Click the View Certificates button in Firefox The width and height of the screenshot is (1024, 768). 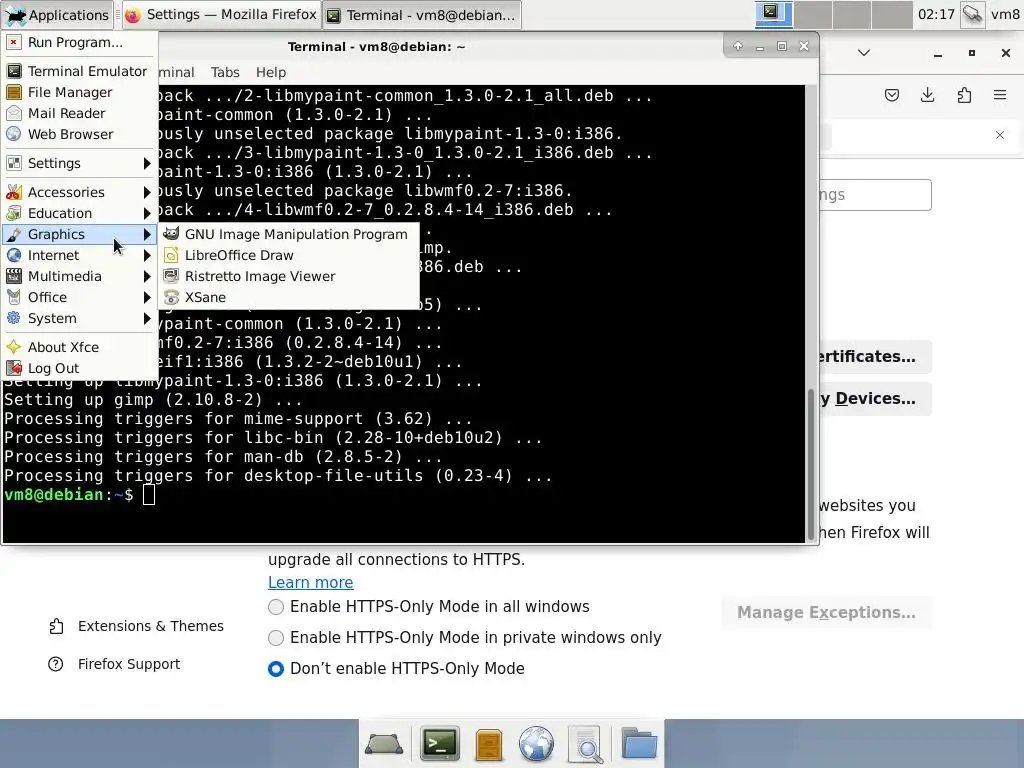875,357
